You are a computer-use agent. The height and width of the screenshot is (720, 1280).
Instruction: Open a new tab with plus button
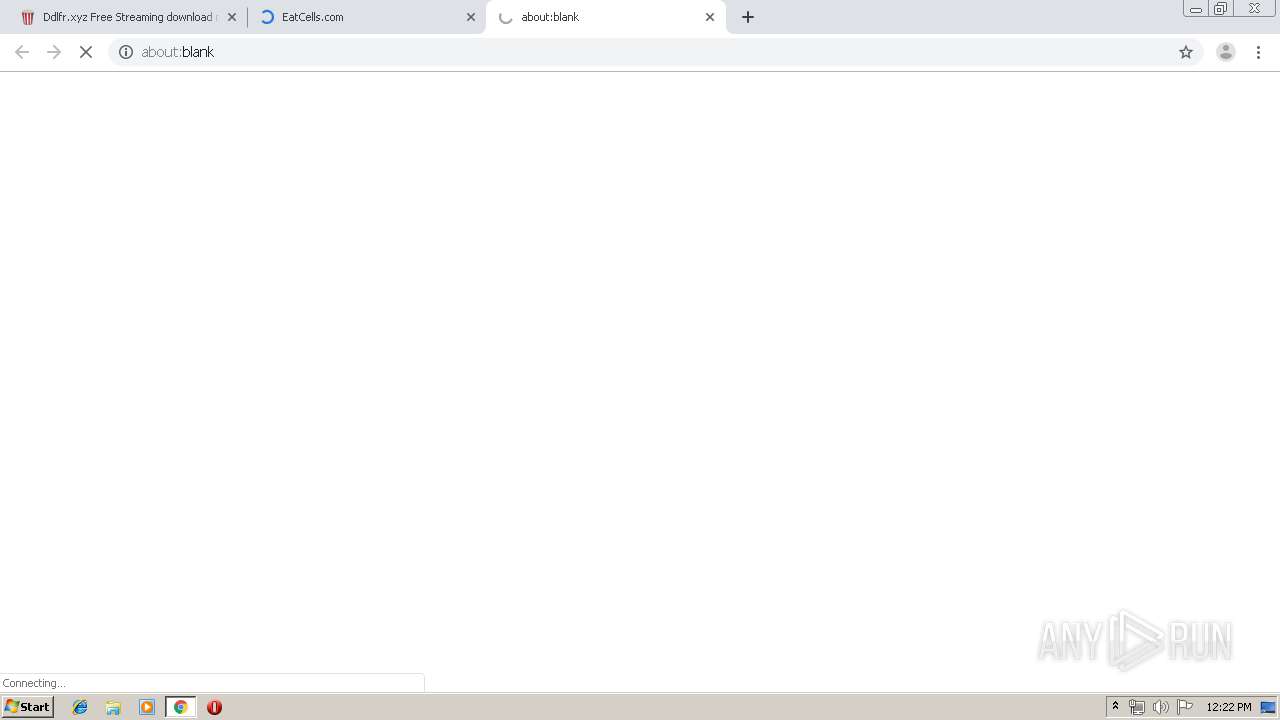pyautogui.click(x=748, y=17)
